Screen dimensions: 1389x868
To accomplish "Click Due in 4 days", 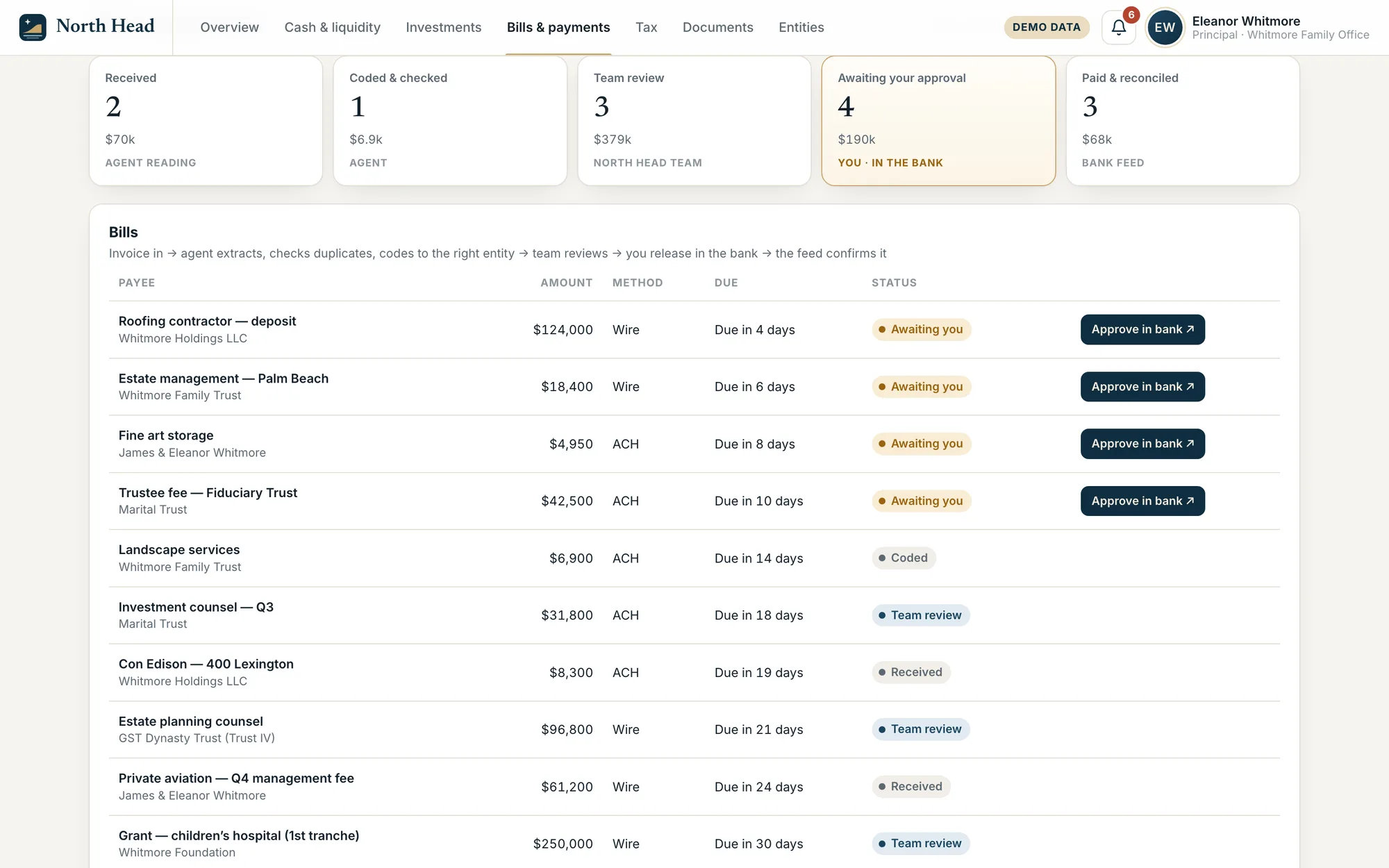I will pos(754,330).
